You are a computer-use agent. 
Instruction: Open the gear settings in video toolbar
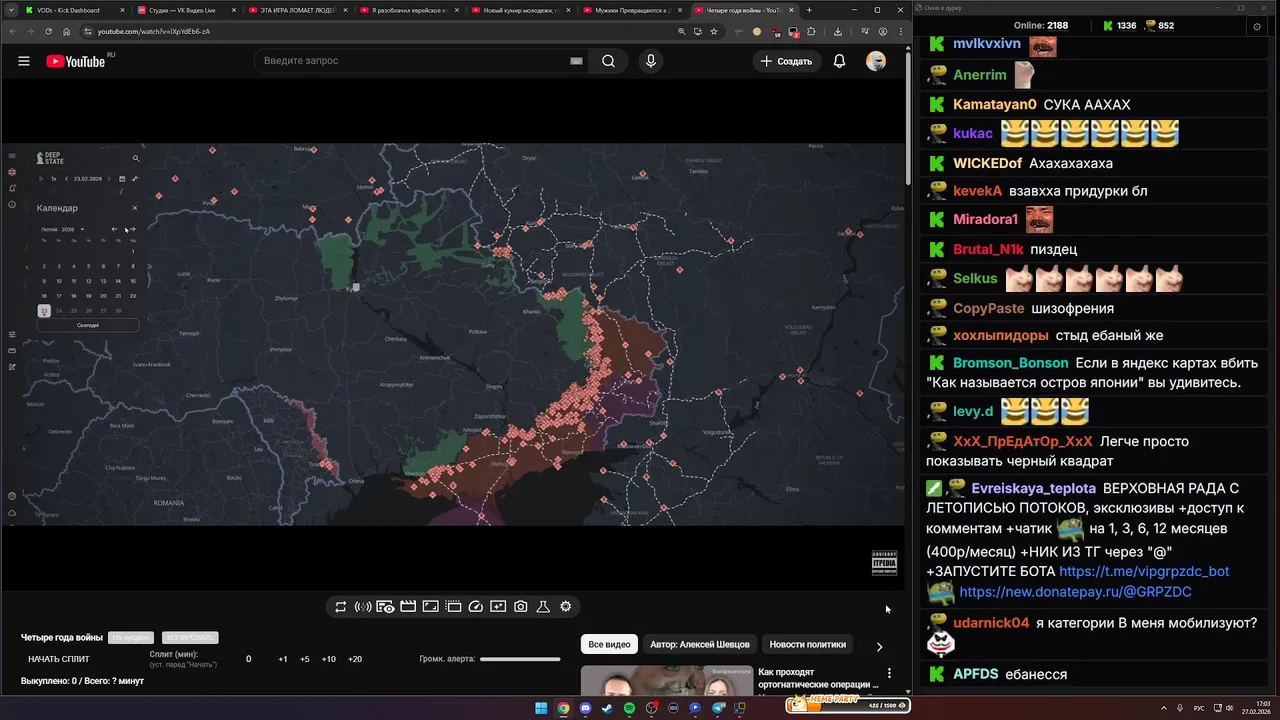(566, 607)
